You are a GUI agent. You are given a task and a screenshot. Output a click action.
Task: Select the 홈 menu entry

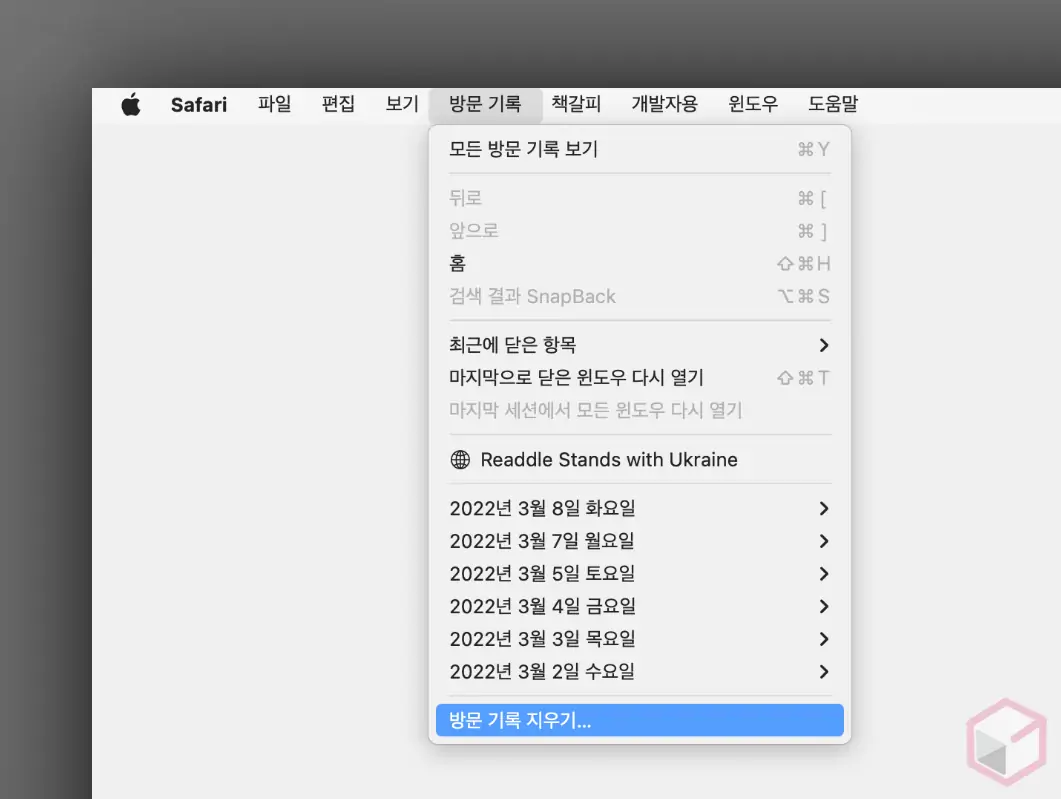click(639, 263)
